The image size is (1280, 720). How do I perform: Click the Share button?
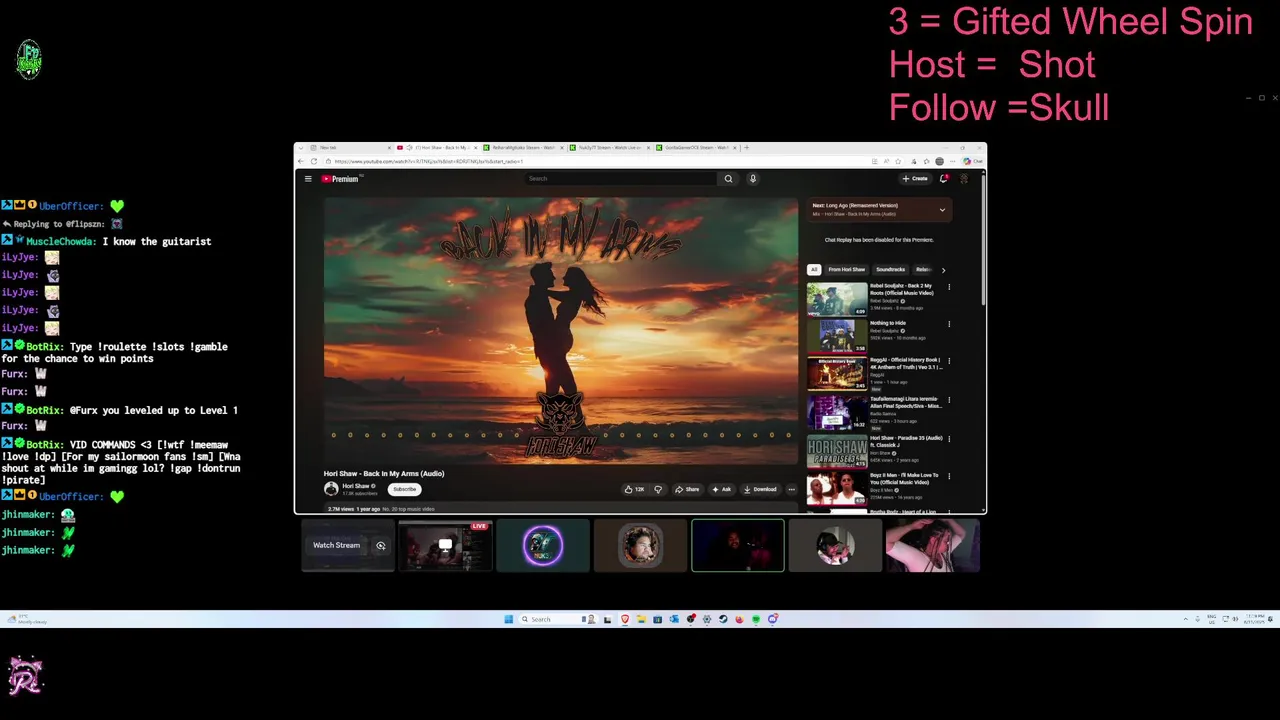click(x=687, y=489)
